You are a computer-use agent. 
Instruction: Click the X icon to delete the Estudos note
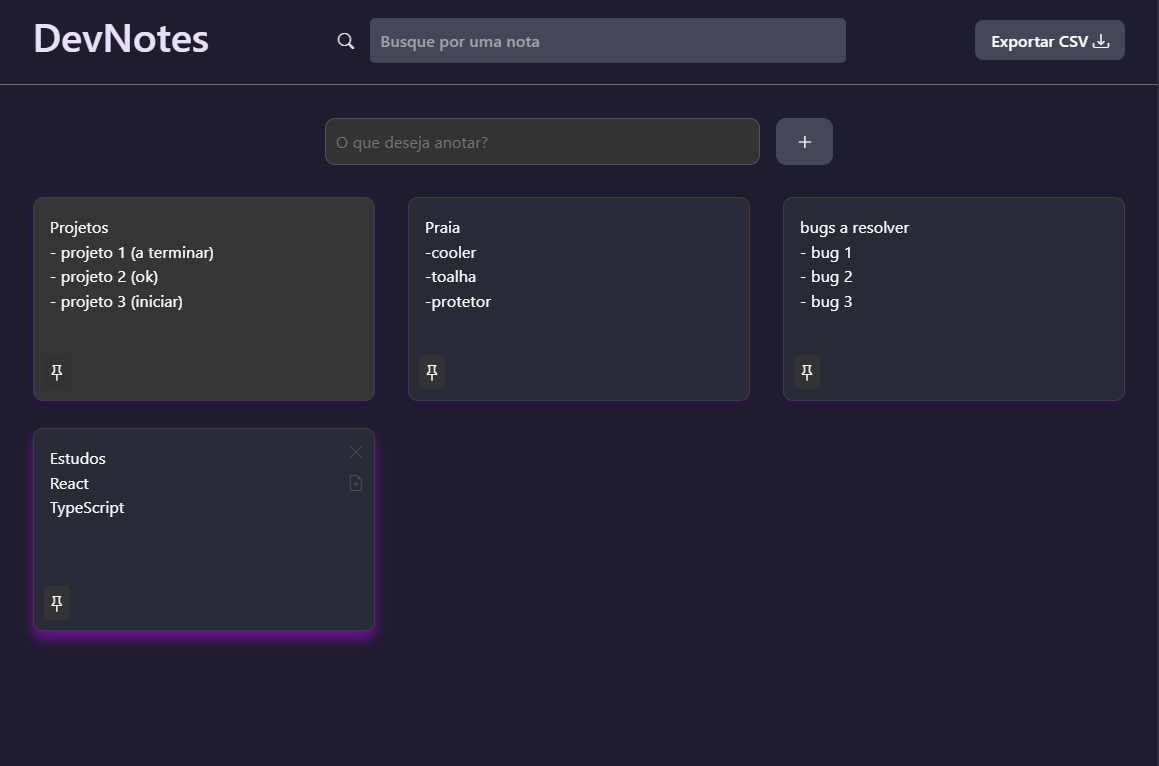(356, 452)
